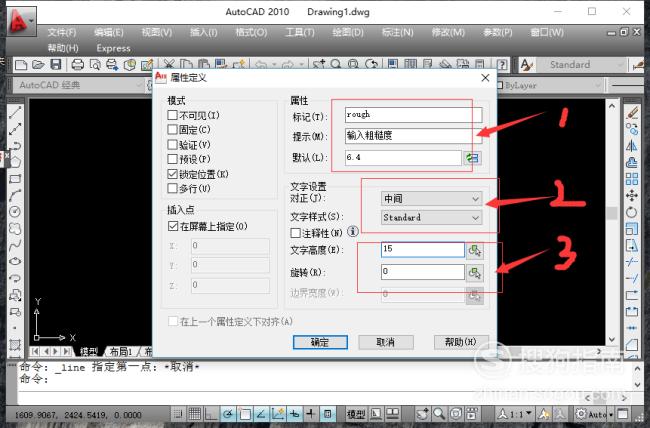Select the Rotate modify tool
The width and height of the screenshot is (650, 428).
pyautogui.click(x=632, y=212)
